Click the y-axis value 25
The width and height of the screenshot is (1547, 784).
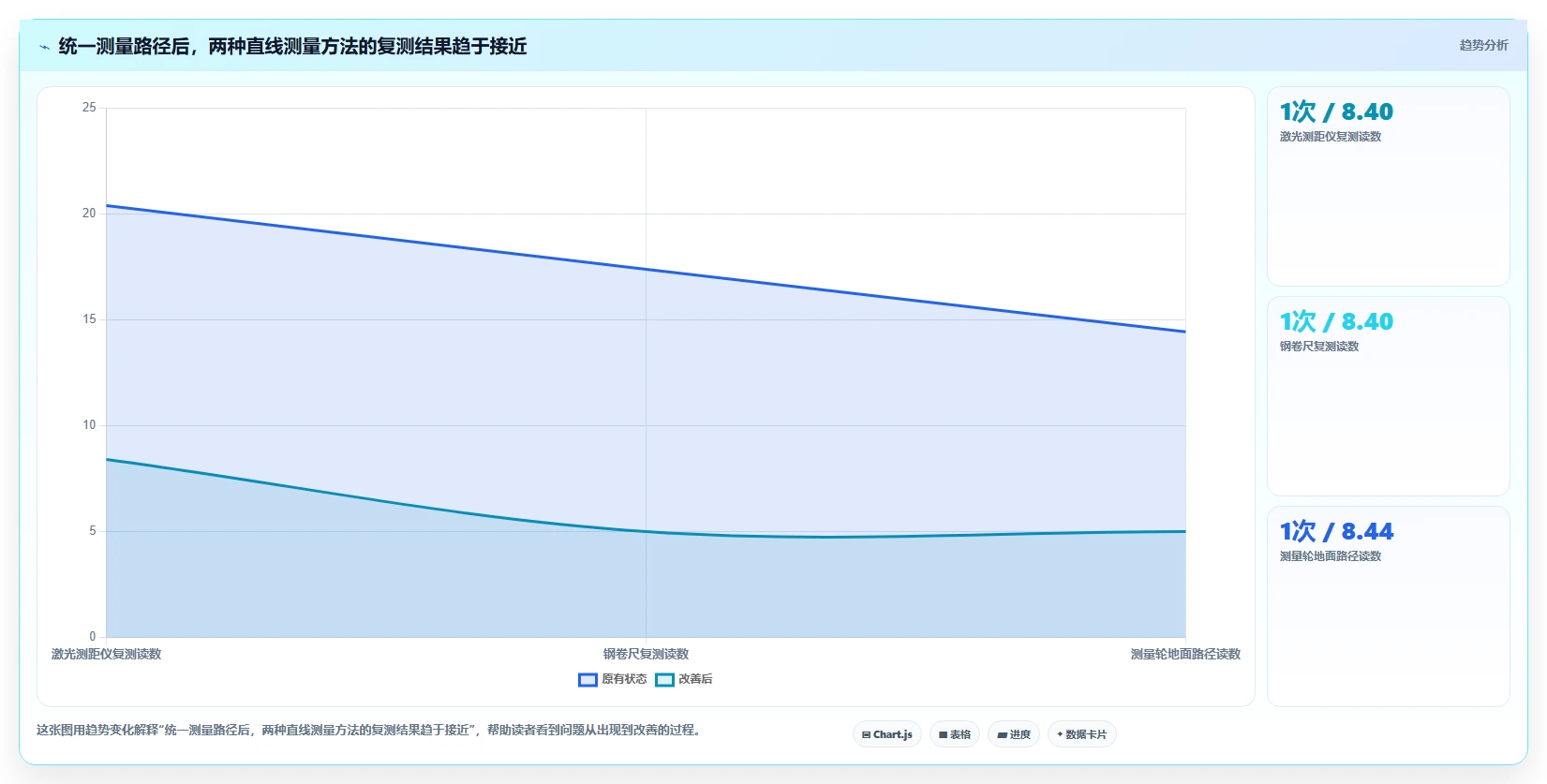coord(89,108)
